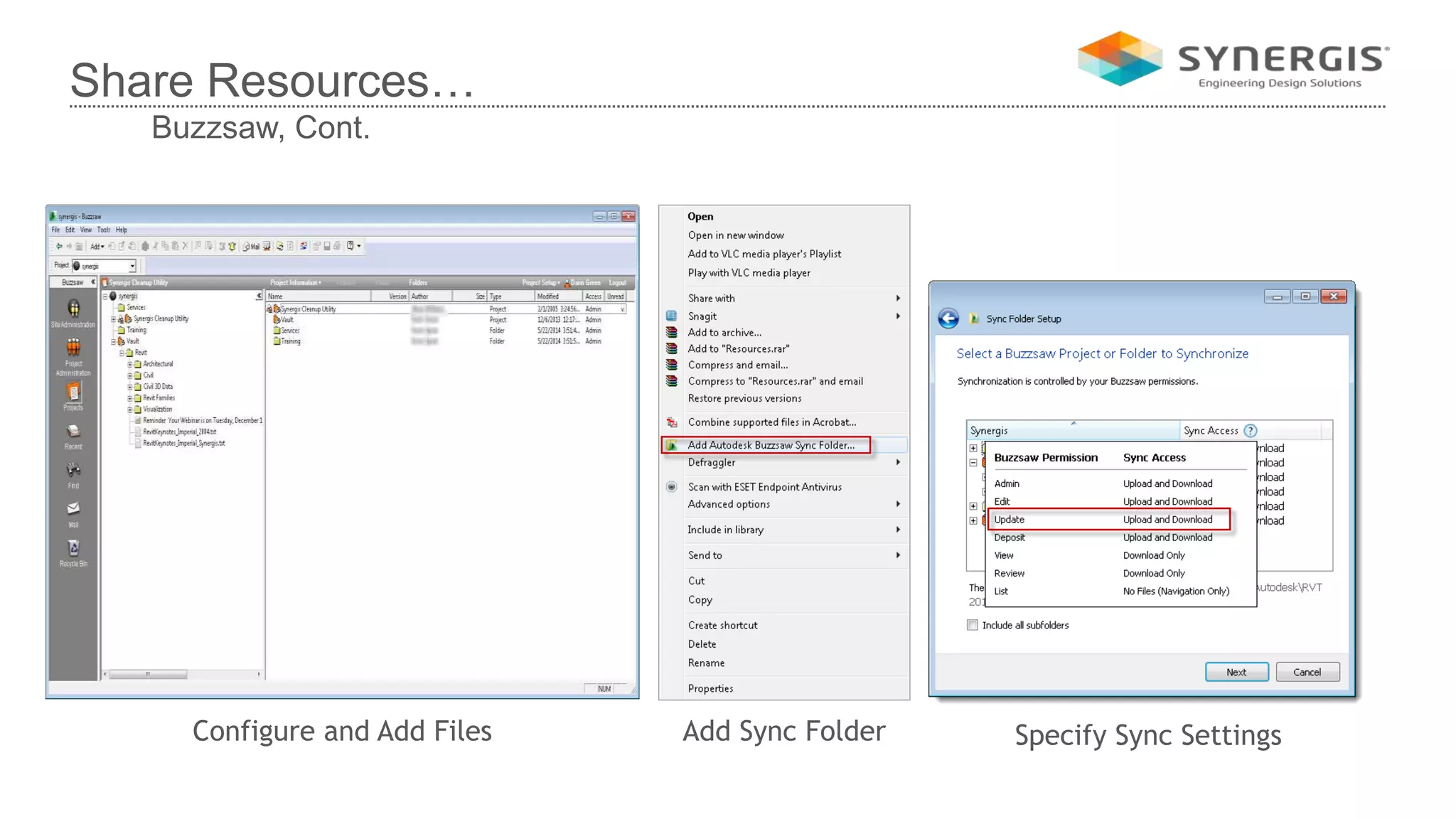
Task: Open the Recent items sidebar icon
Action: [x=73, y=437]
